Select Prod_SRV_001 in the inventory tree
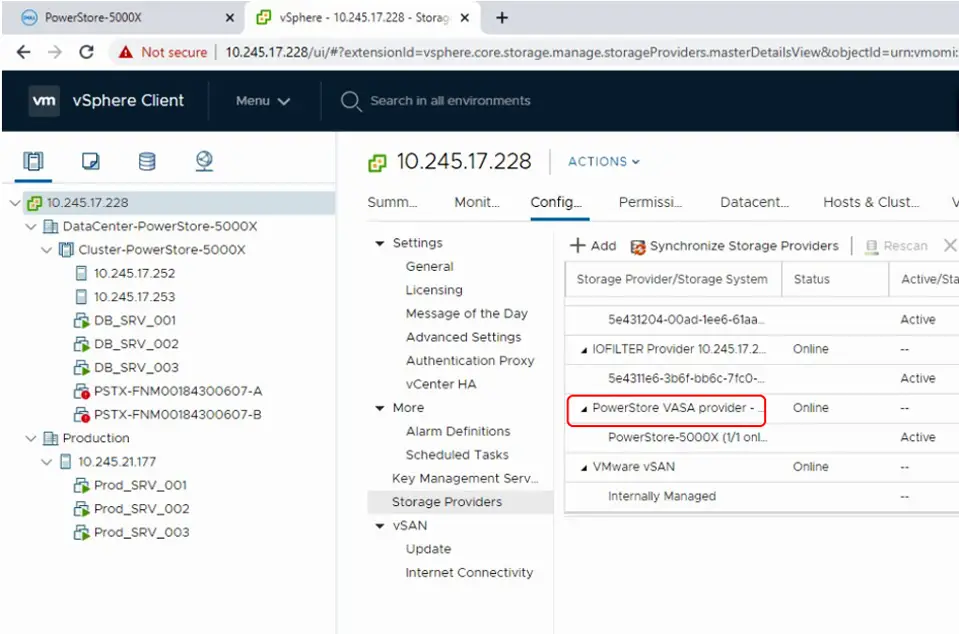The image size is (959, 634). point(140,485)
